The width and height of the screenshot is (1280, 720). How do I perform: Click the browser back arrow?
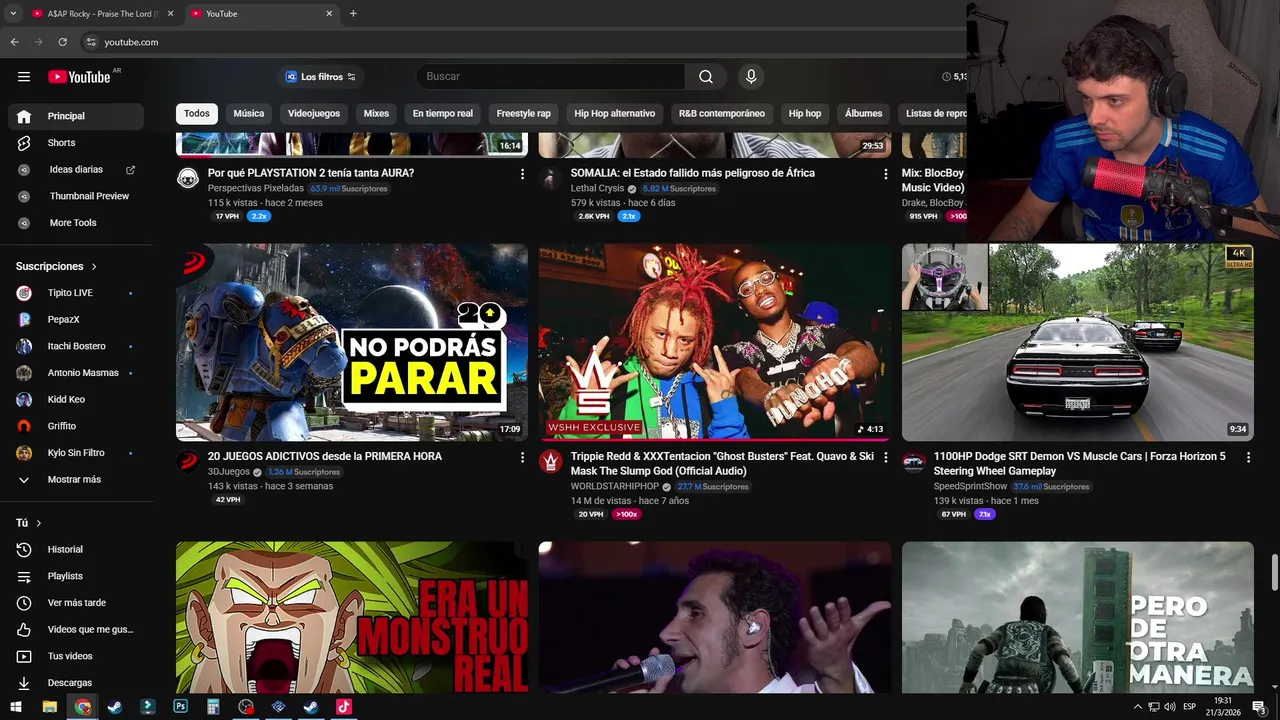[14, 42]
